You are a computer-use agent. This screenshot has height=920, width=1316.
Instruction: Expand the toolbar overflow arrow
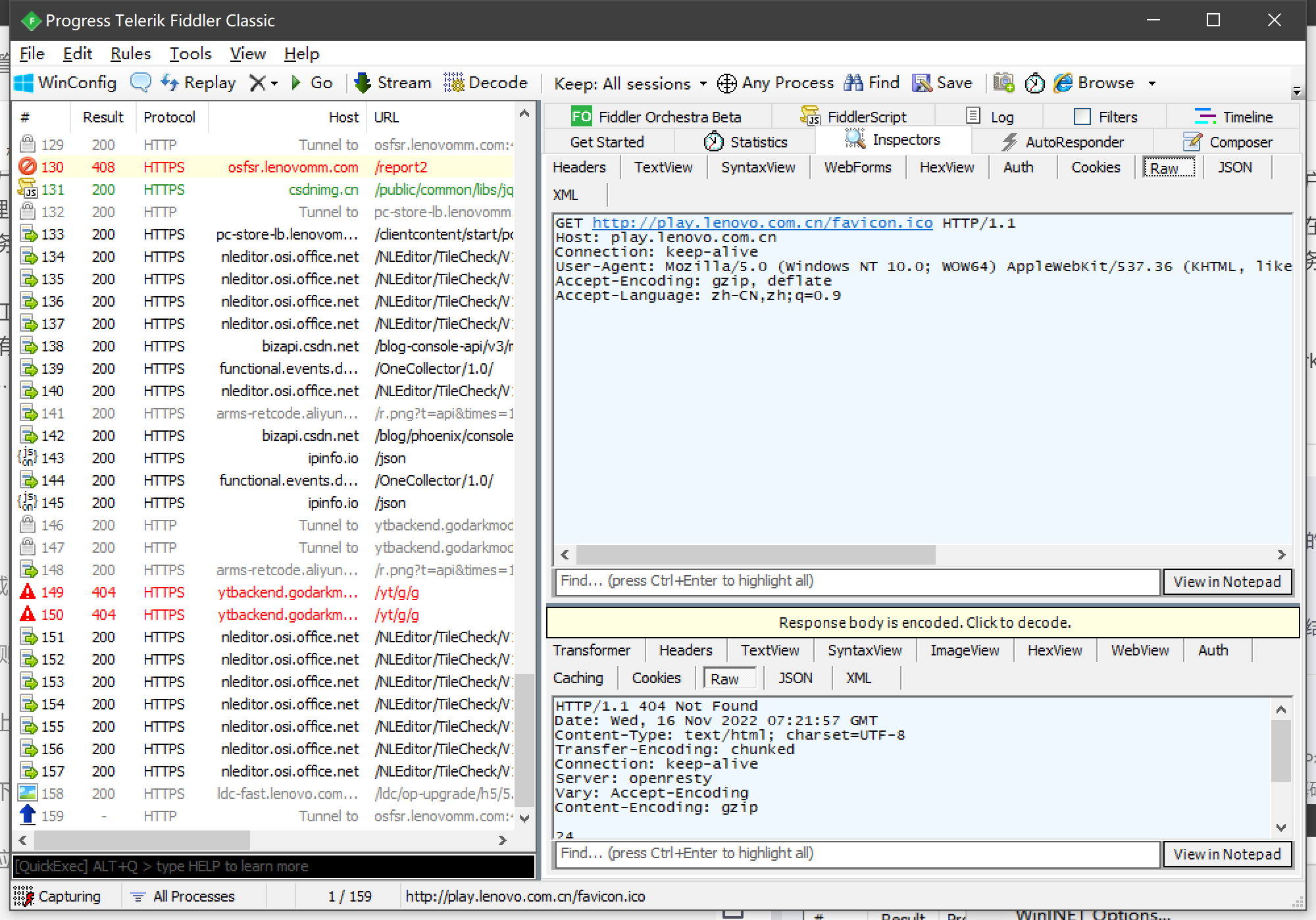point(1296,91)
